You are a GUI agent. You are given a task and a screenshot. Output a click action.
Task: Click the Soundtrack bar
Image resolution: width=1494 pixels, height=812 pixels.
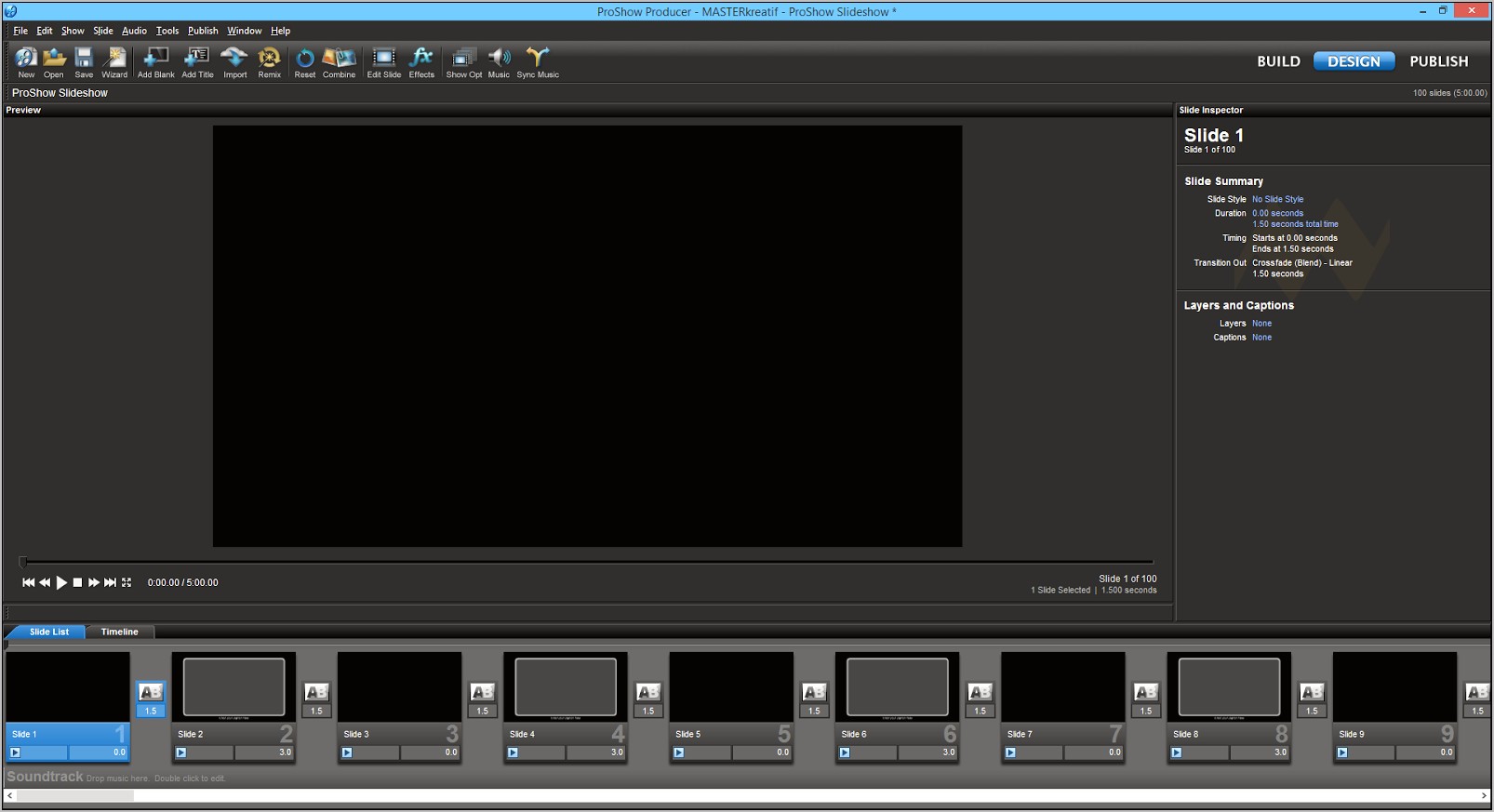747,777
